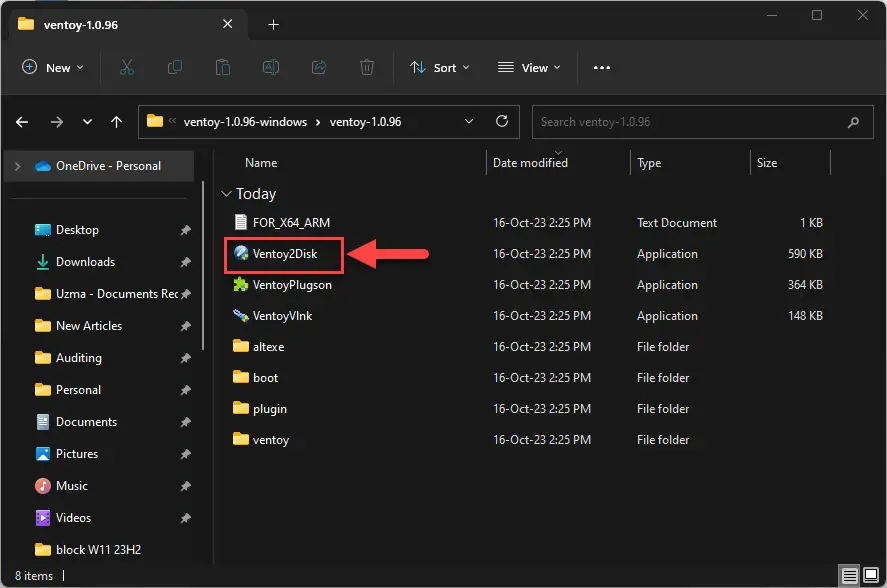
Task: Sort by Date modified column header
Action: [x=530, y=163]
